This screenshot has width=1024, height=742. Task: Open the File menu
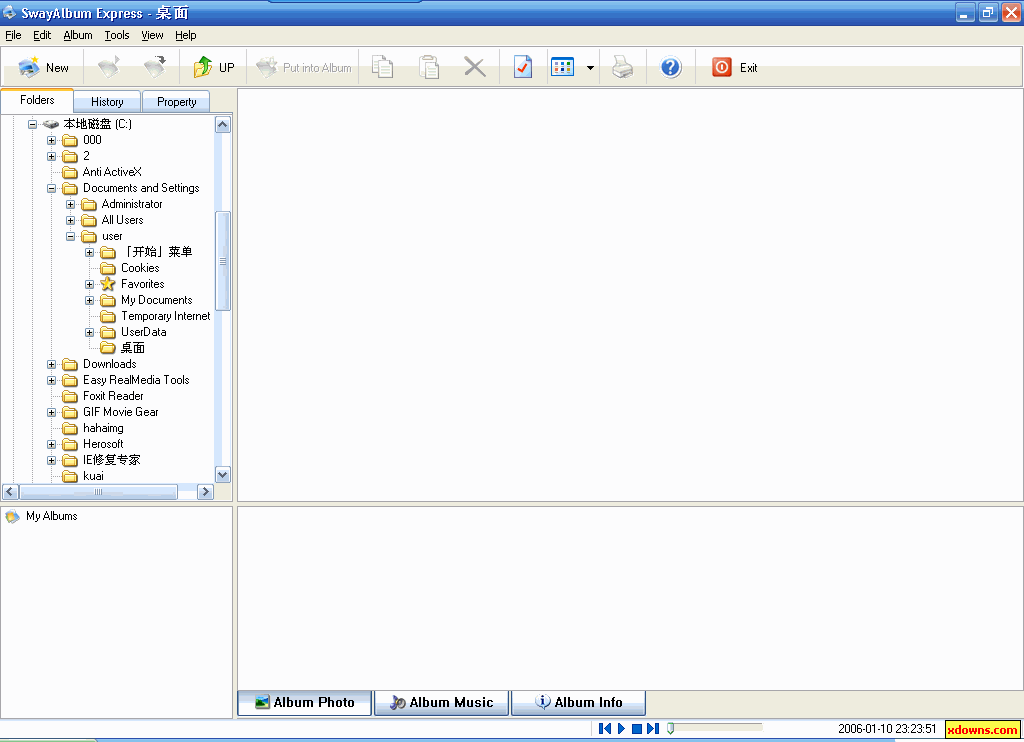click(x=13, y=35)
